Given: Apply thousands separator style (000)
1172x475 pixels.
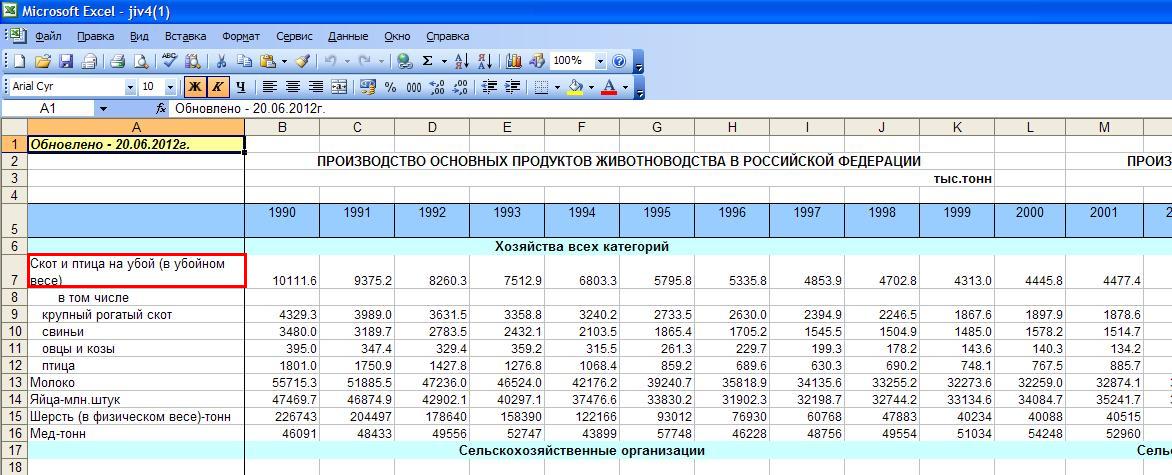Looking at the screenshot, I should click(x=413, y=87).
